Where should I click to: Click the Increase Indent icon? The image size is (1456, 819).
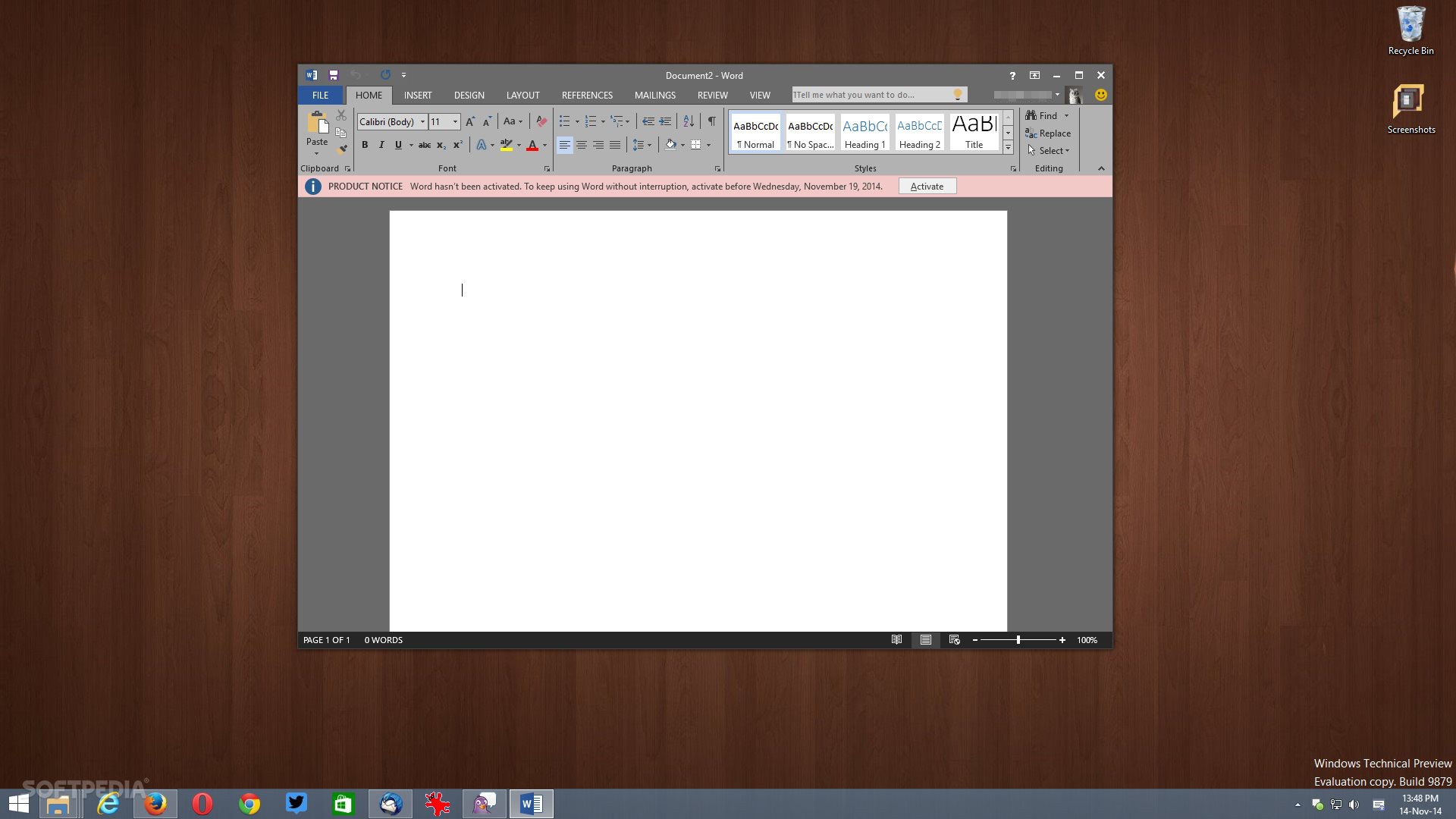[x=665, y=121]
